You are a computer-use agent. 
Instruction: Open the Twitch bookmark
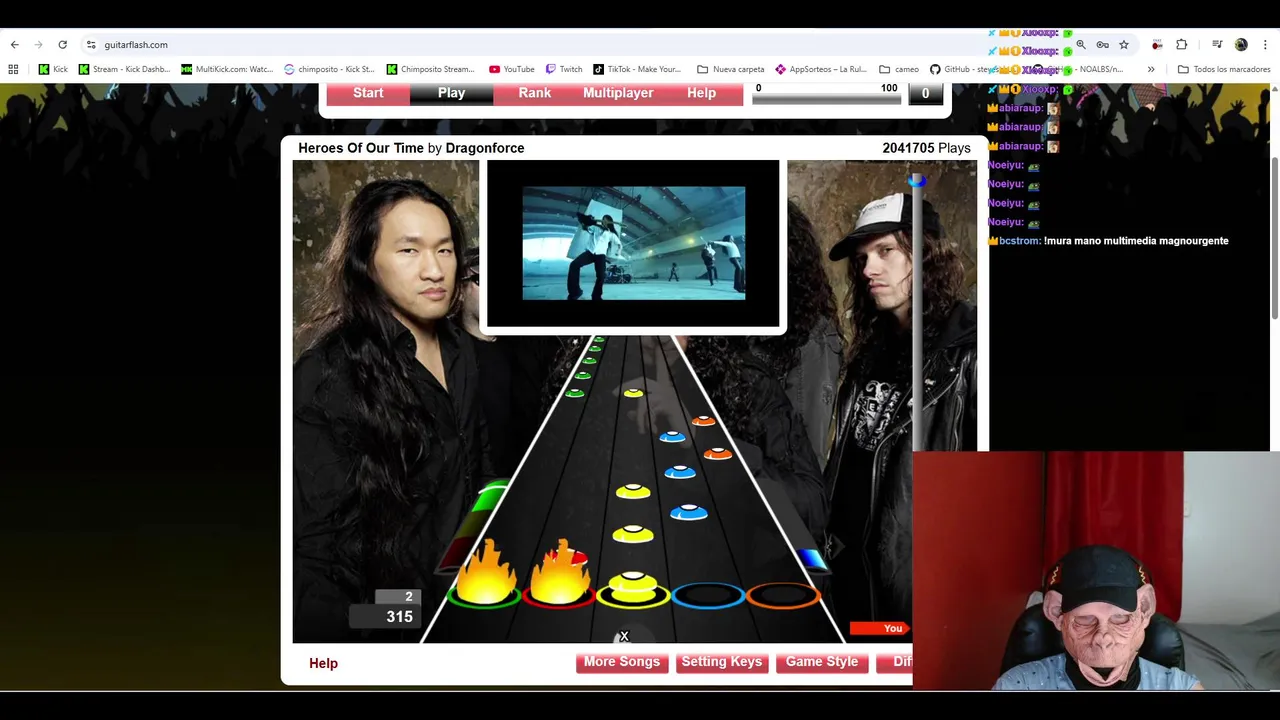pos(564,69)
